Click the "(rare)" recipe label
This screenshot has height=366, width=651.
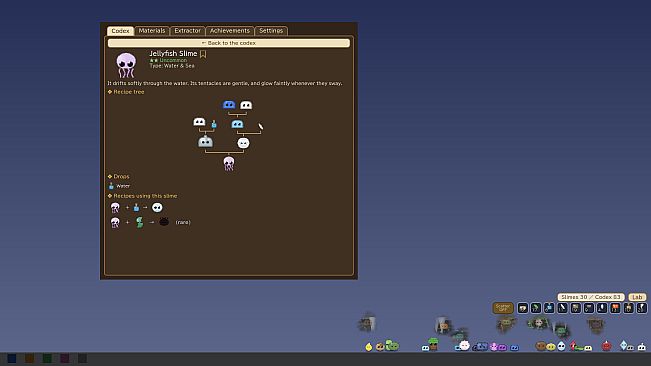183,222
